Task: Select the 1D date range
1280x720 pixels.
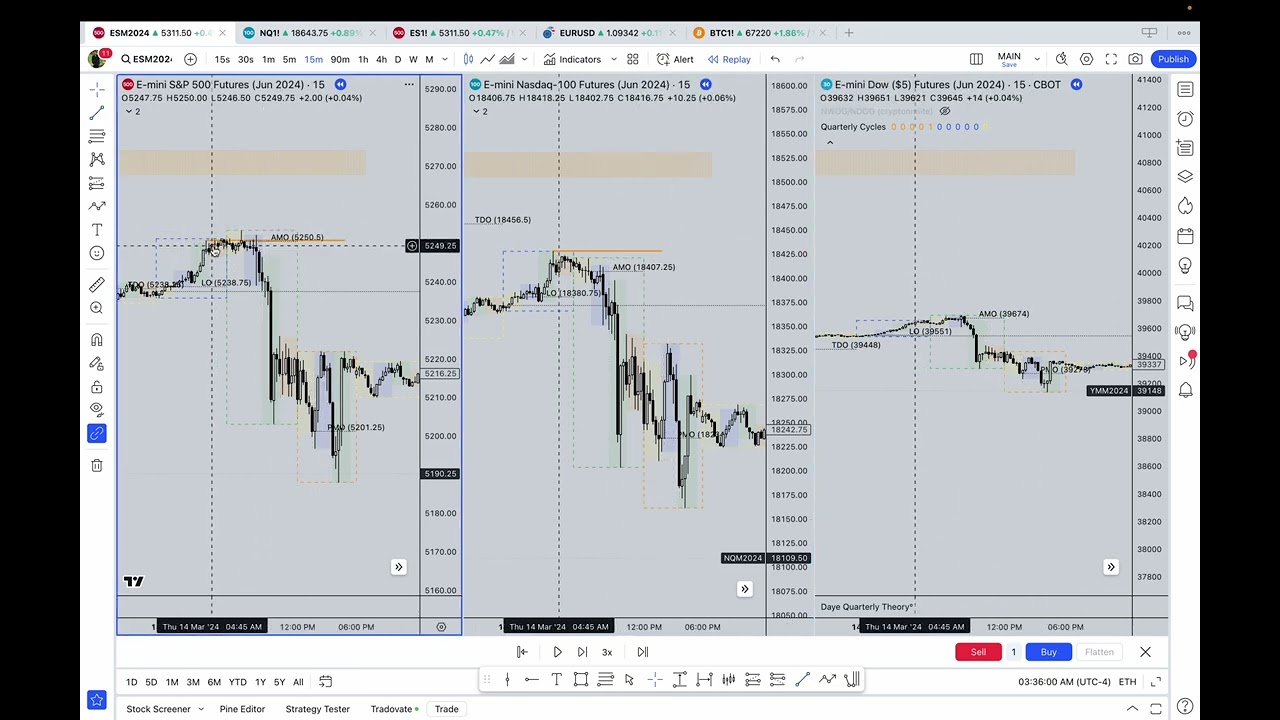Action: click(x=131, y=682)
